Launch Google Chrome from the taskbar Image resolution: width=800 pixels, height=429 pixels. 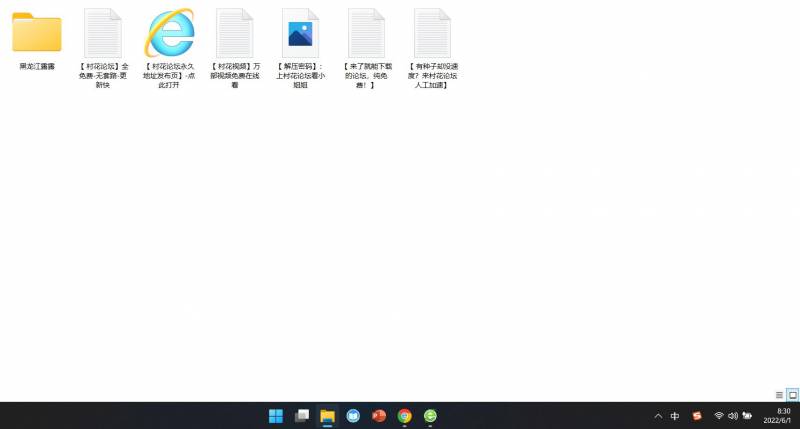pyautogui.click(x=405, y=416)
